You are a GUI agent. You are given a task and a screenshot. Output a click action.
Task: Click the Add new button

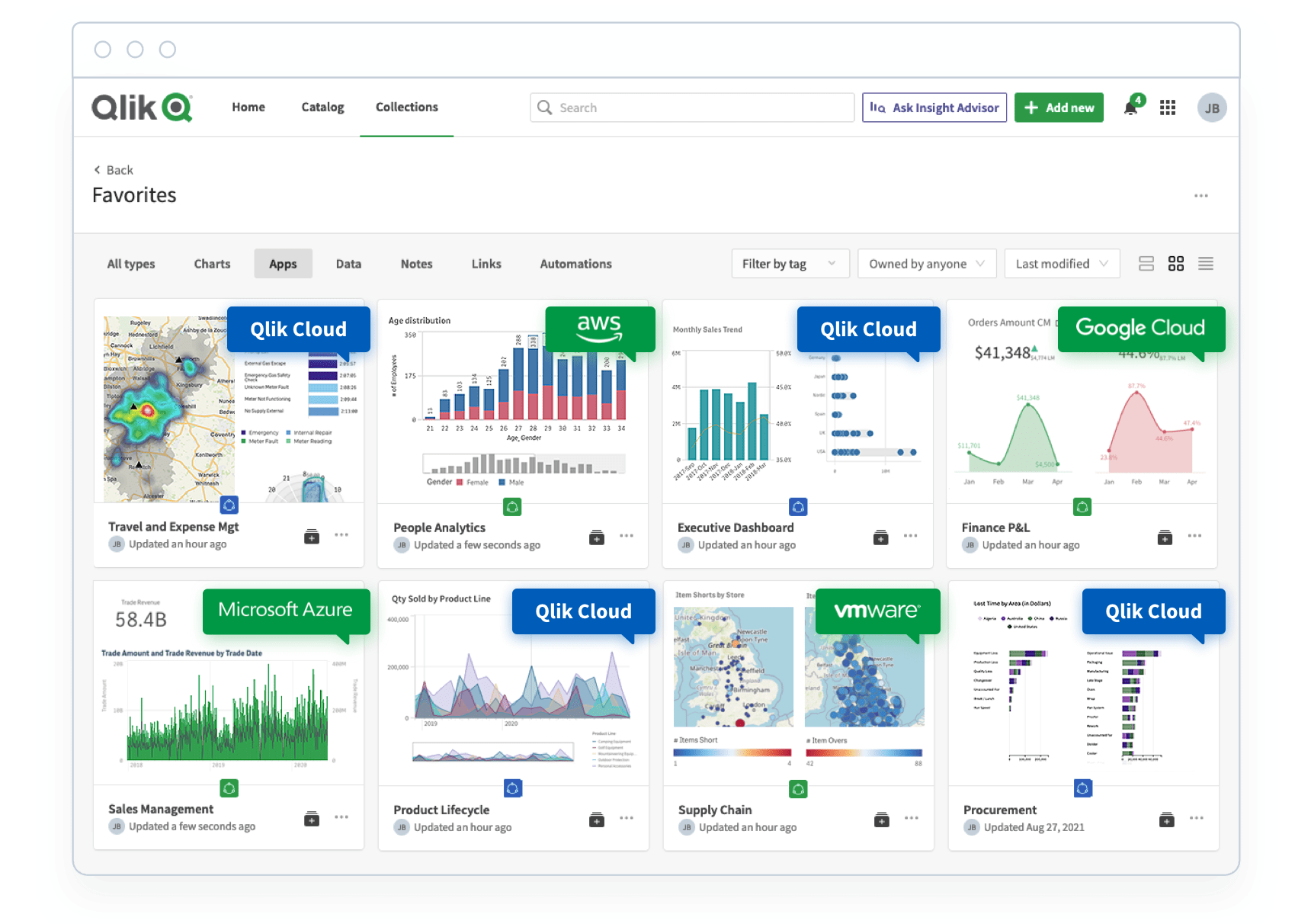point(1059,107)
